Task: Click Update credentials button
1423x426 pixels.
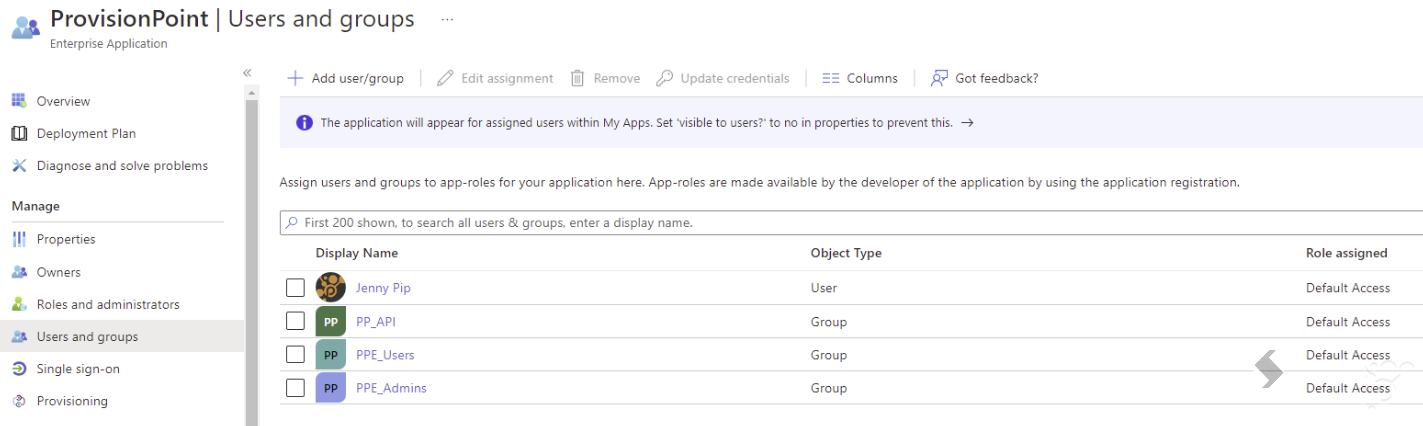Action: (x=723, y=78)
